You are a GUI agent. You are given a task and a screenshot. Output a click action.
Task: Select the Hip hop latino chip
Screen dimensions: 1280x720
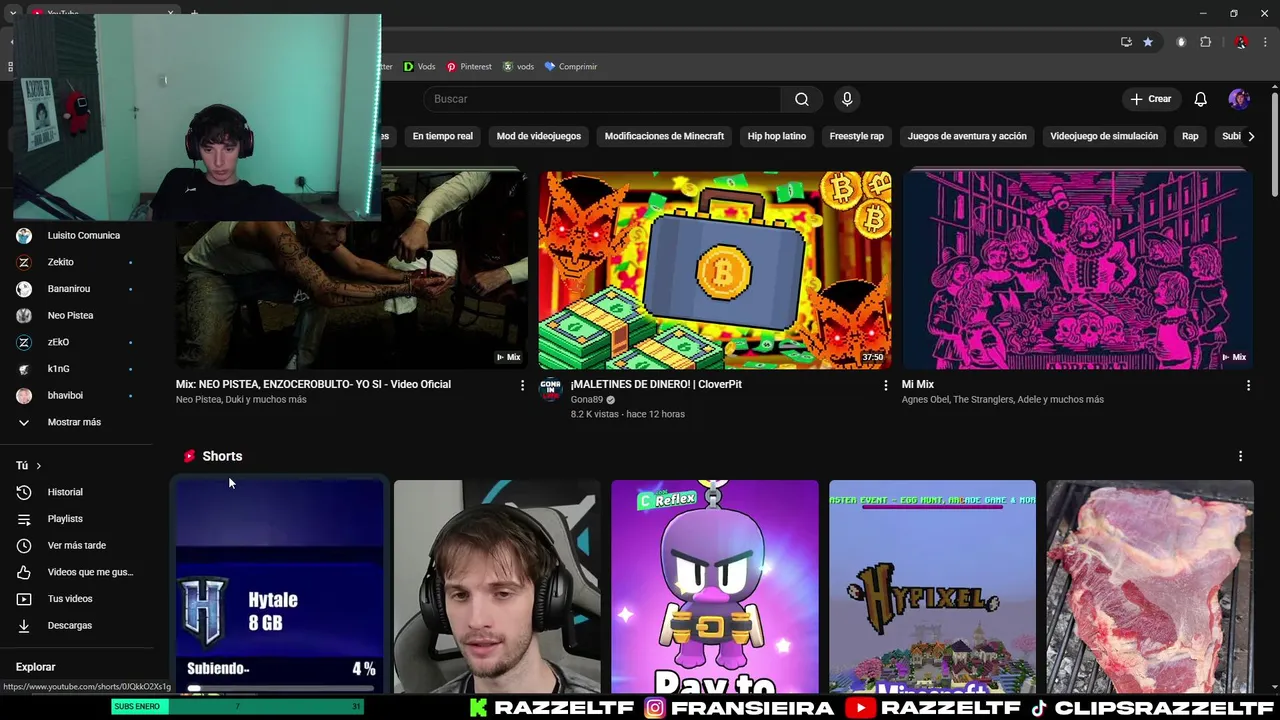(x=776, y=136)
